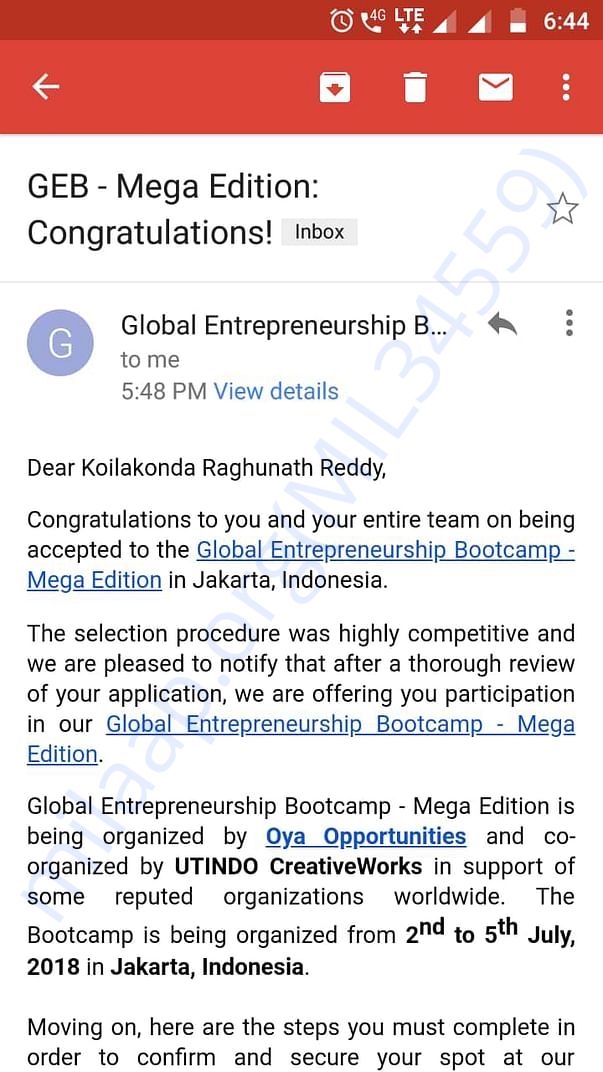Expand View details for the sender
Screen dimensions: 603x1072
(276, 391)
